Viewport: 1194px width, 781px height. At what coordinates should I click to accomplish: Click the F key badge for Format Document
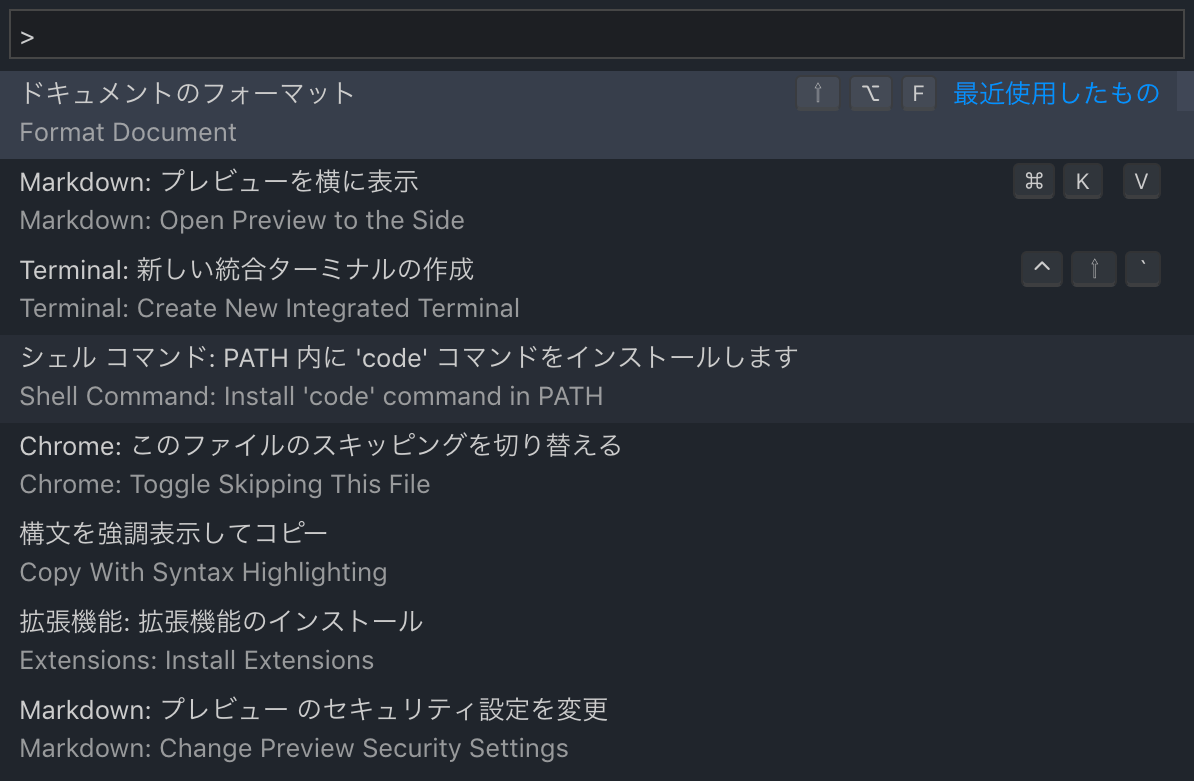click(x=918, y=94)
